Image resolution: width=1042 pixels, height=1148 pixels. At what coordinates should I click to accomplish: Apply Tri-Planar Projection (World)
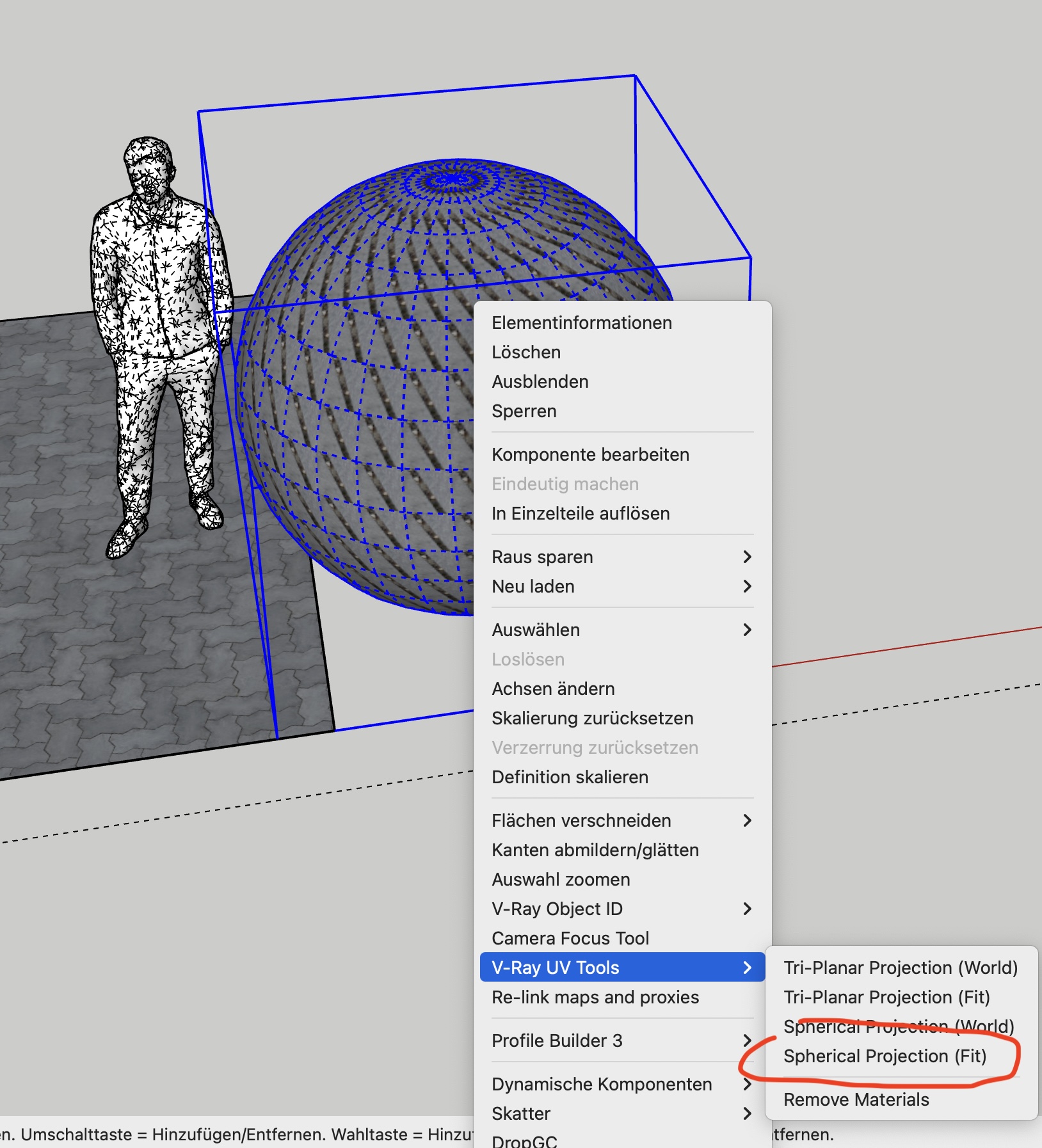point(900,968)
